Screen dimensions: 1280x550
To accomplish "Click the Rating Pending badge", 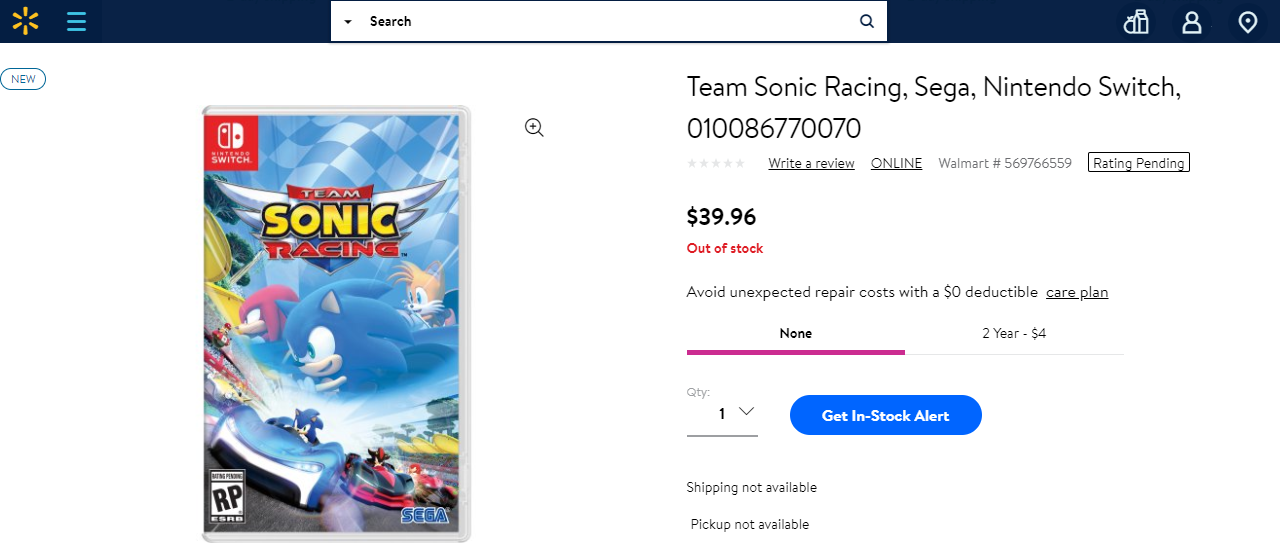I will click(x=1138, y=163).
